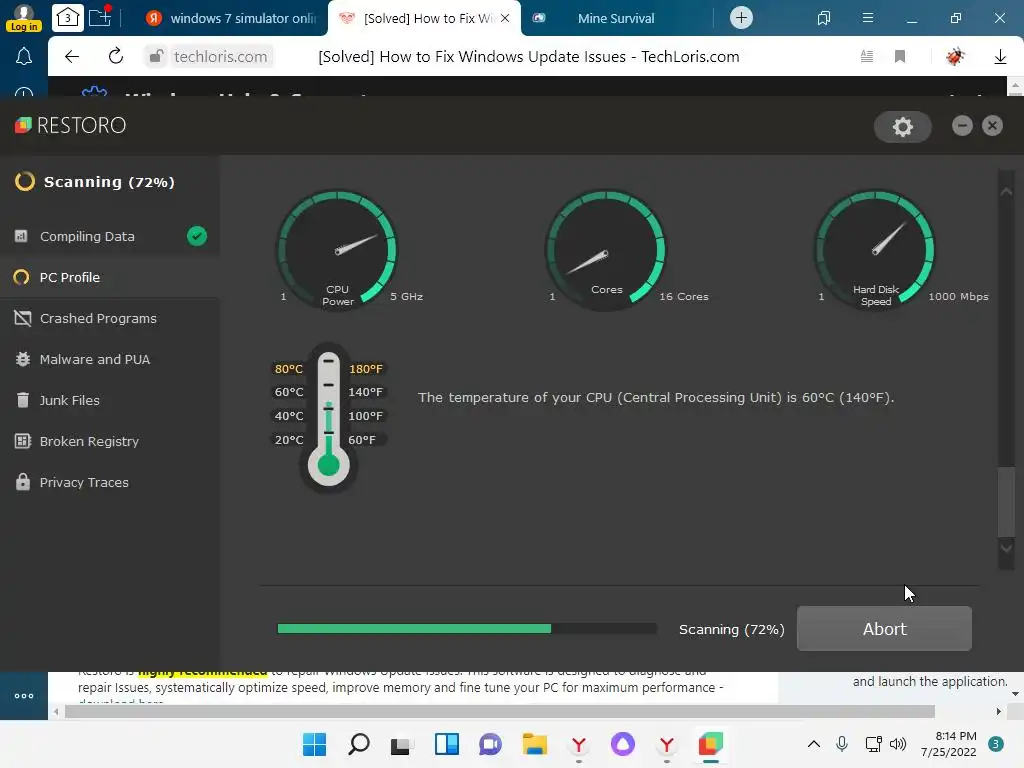The width and height of the screenshot is (1024, 768).
Task: Go back in browser
Action: pos(72,57)
